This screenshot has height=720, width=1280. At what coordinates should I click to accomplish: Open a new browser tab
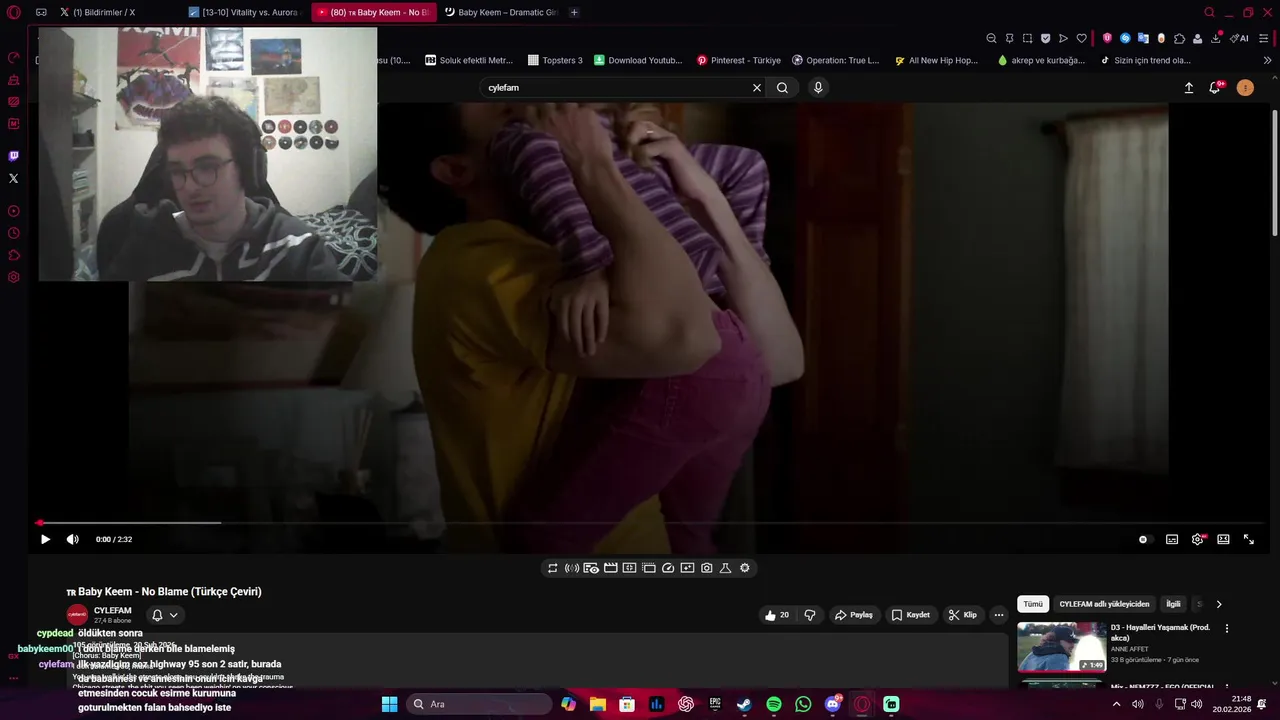[574, 12]
